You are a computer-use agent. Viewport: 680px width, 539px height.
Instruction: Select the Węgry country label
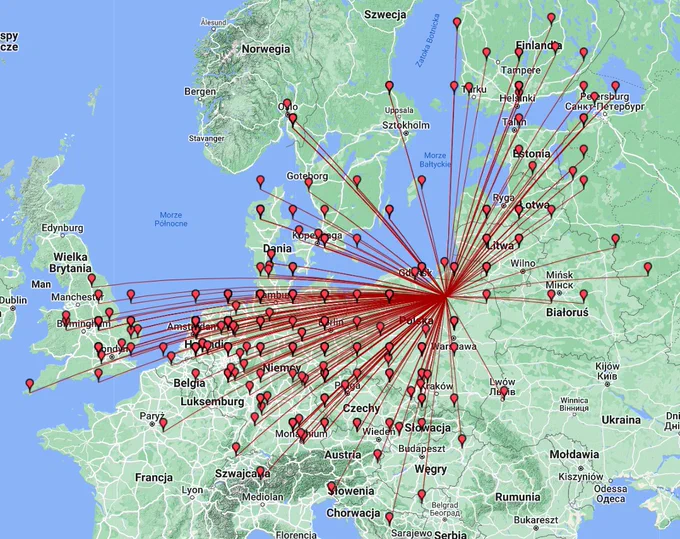pos(430,469)
